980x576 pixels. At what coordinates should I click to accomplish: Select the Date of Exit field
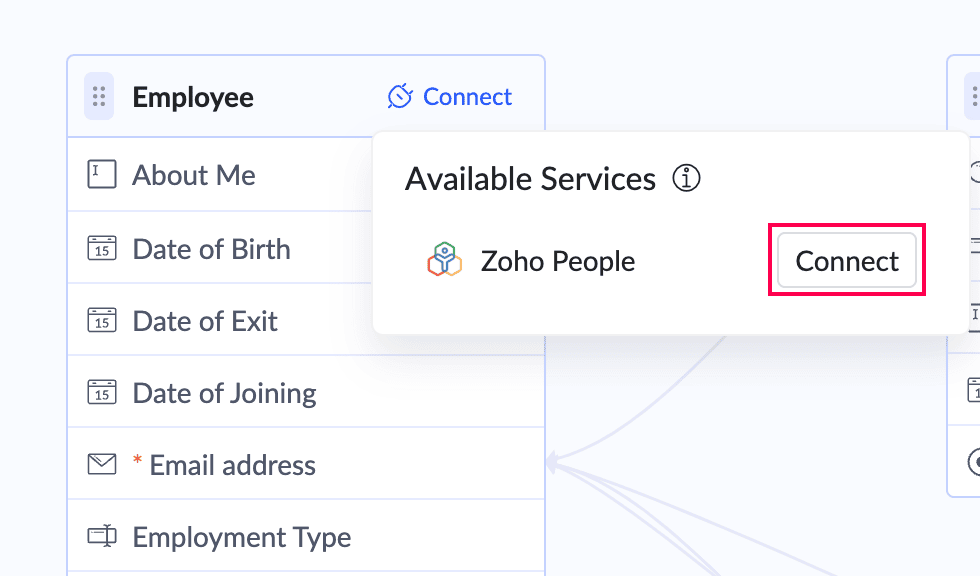pyautogui.click(x=220, y=320)
